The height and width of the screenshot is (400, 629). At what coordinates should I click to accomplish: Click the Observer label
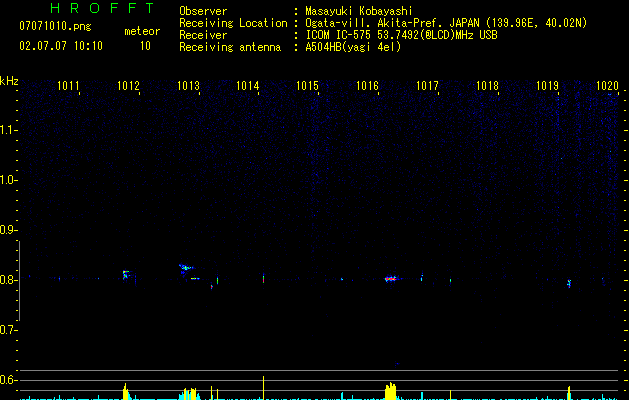click(x=203, y=11)
